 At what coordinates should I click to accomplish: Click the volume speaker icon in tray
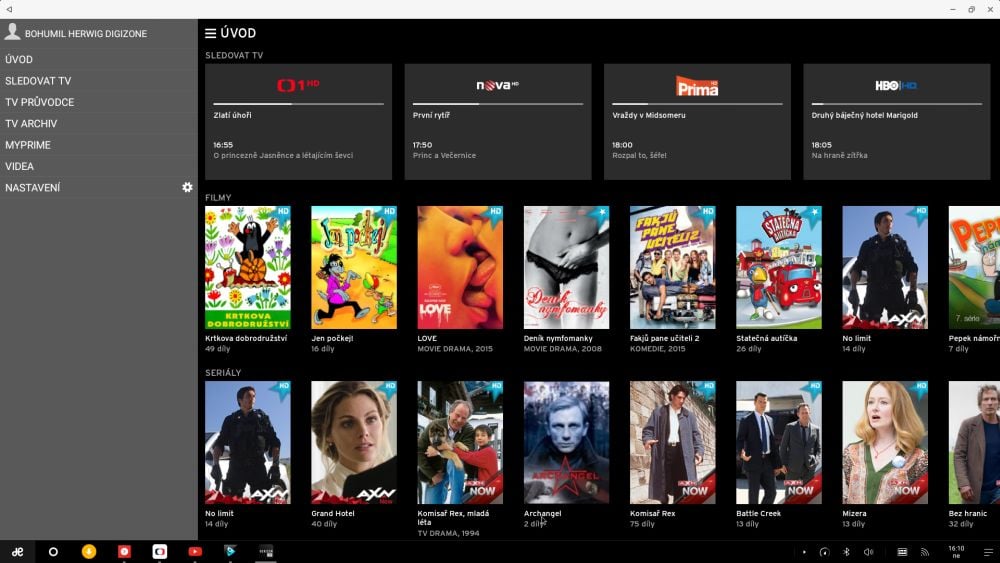tap(868, 552)
